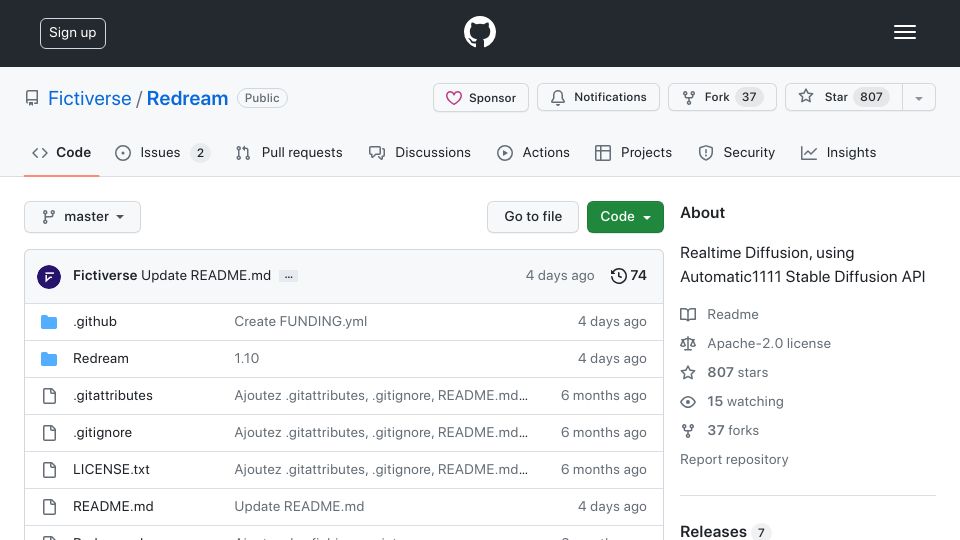Open the Fictiverse owner link

[x=89, y=98]
